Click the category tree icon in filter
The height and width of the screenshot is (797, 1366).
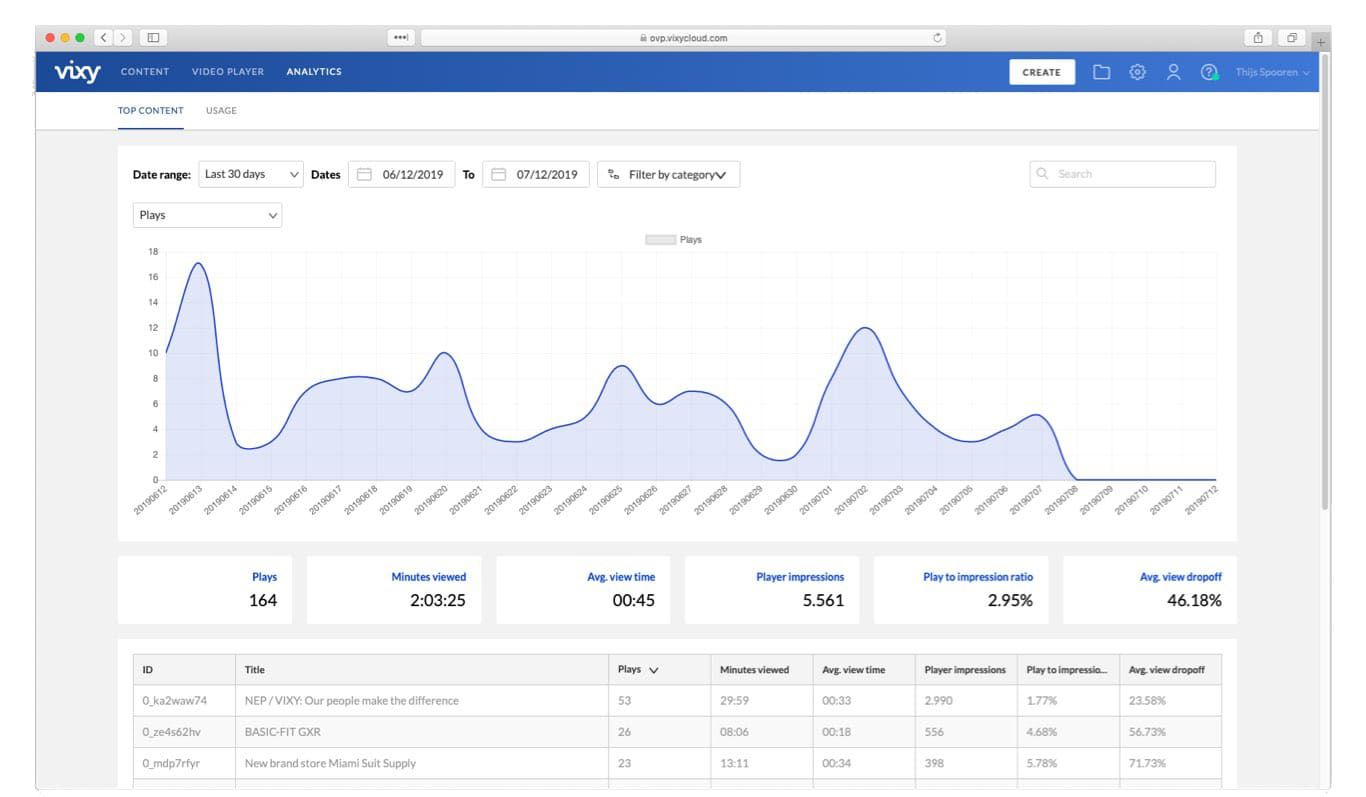(614, 174)
